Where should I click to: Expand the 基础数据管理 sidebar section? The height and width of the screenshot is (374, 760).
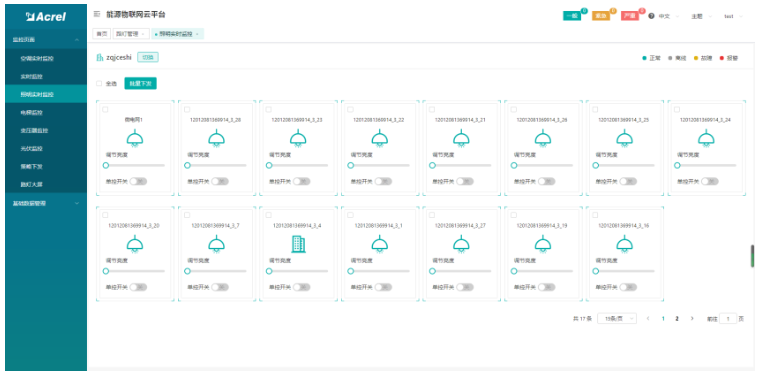(46, 203)
